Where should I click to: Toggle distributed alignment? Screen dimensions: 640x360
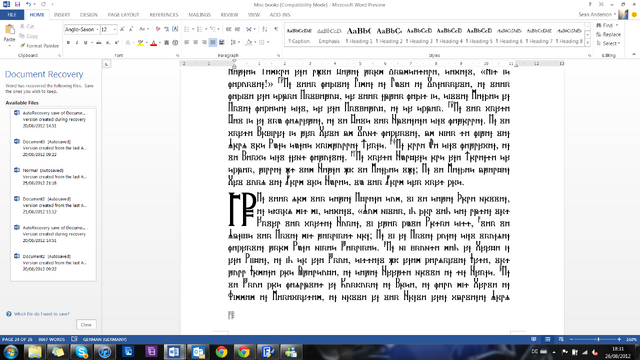click(222, 42)
